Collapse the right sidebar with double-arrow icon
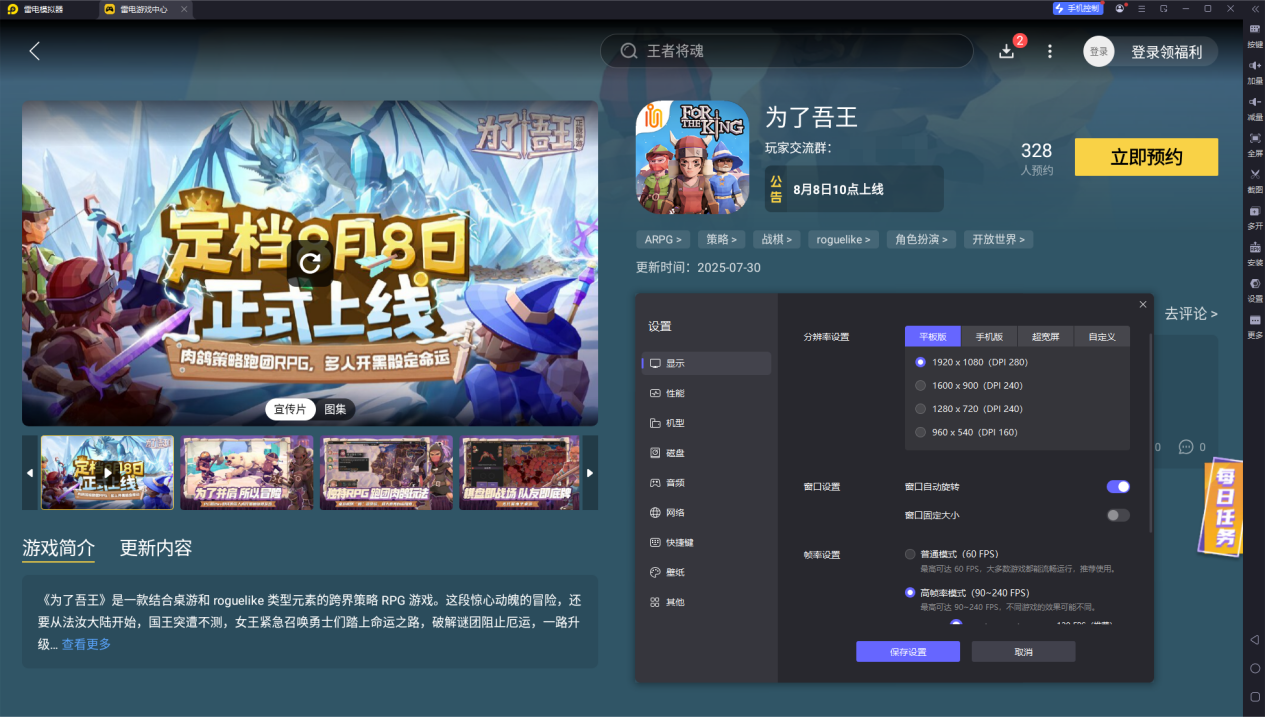 [x=1254, y=8]
